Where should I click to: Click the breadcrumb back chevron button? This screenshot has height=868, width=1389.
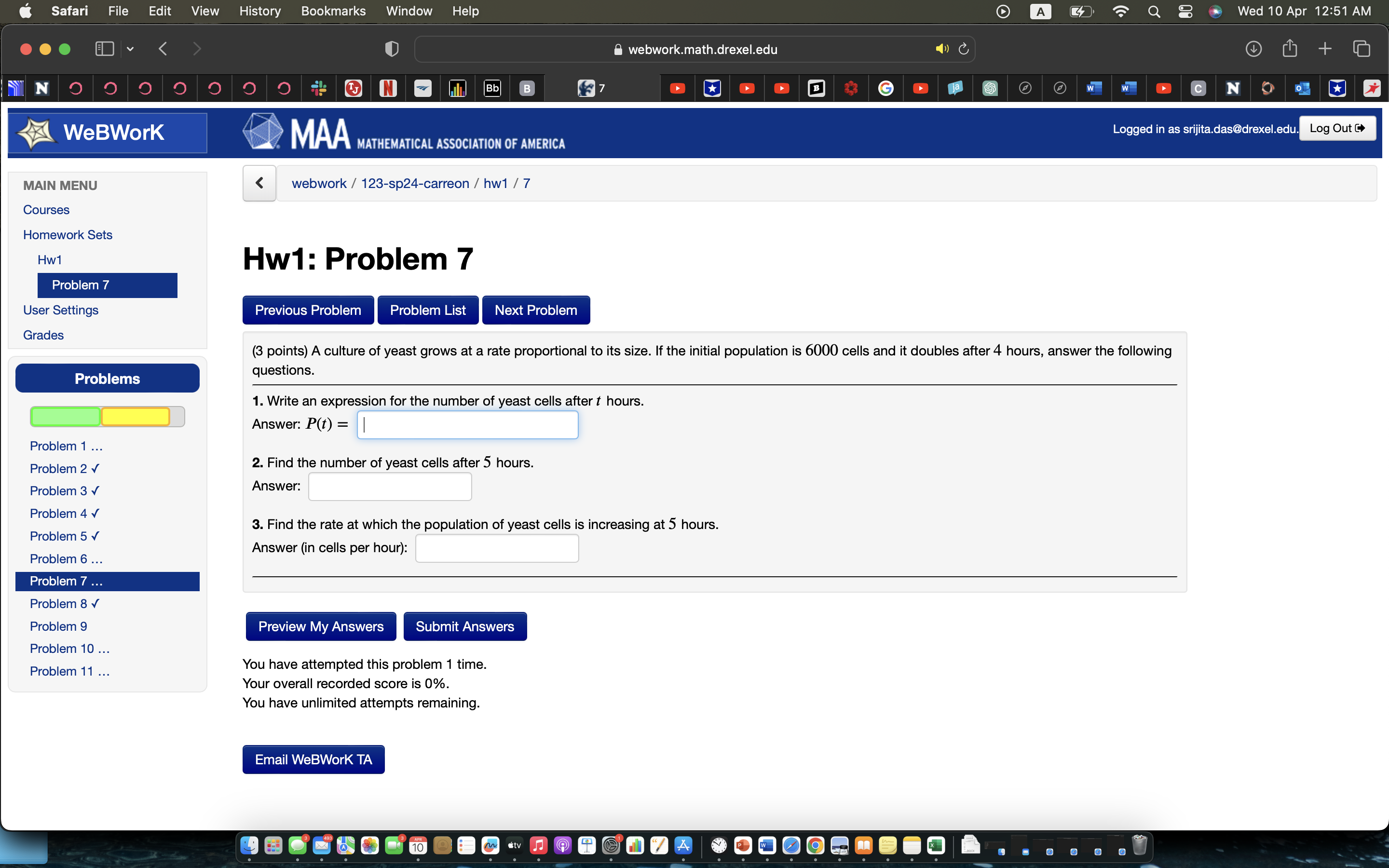point(259,183)
